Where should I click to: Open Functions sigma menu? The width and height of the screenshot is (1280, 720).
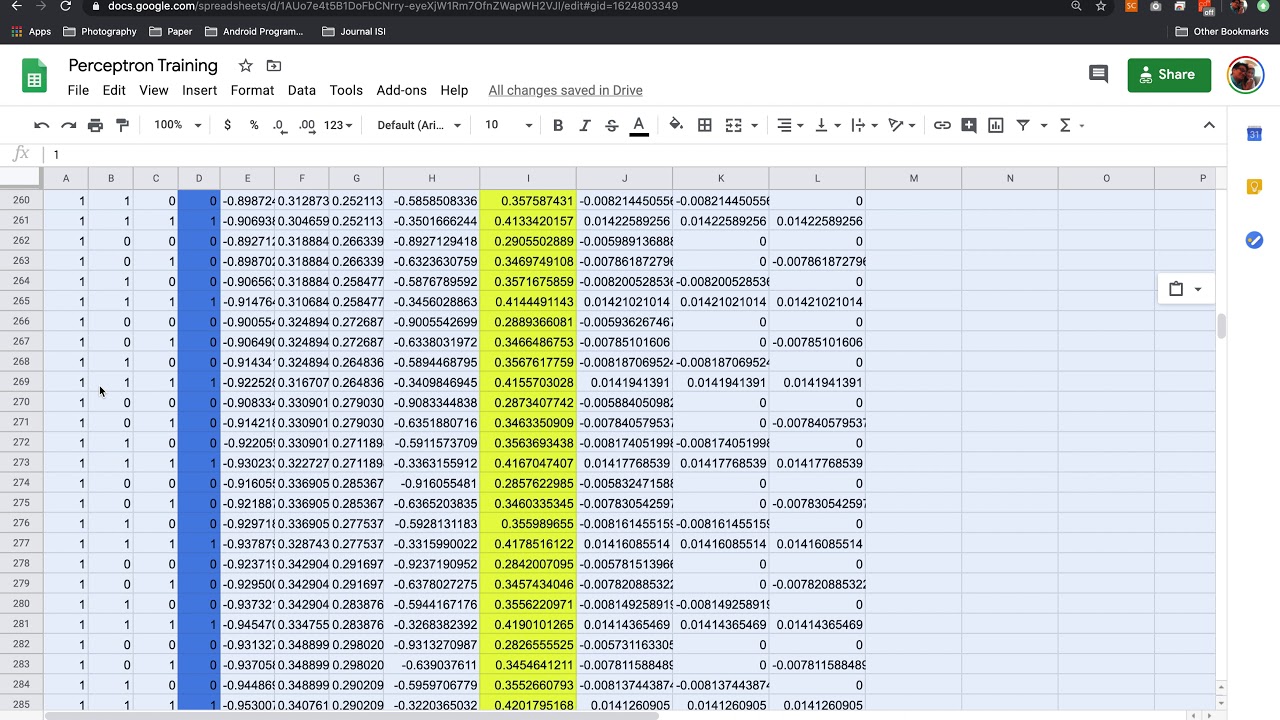(x=1072, y=125)
